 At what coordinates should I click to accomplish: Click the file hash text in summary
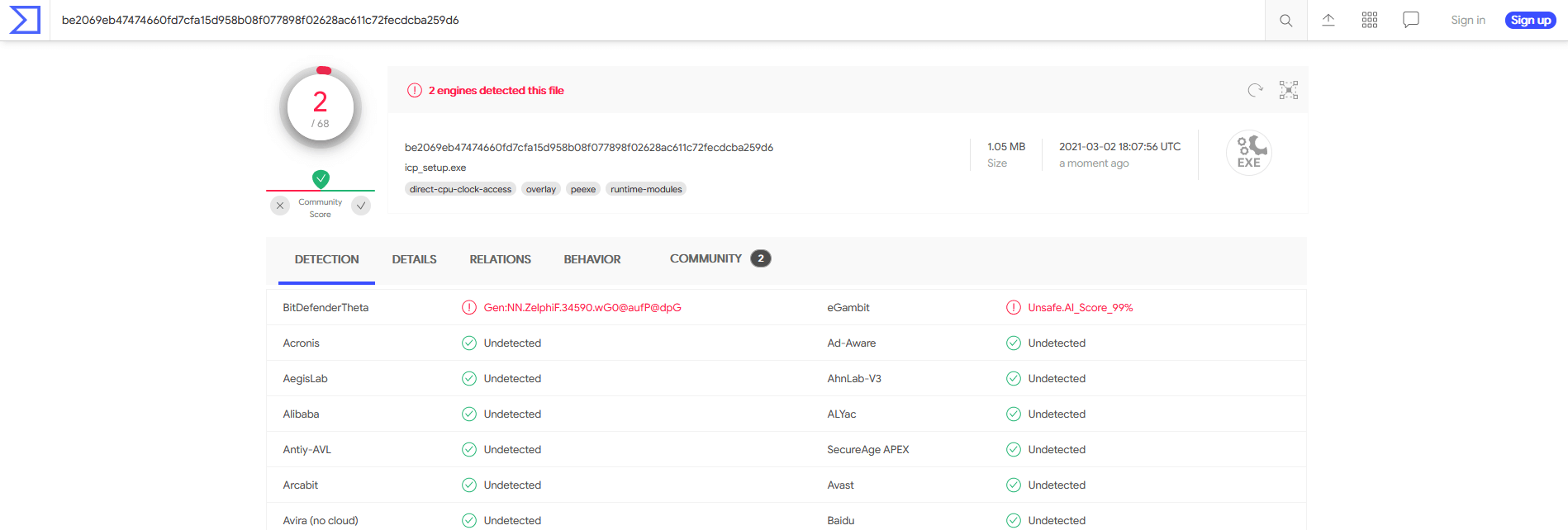[x=589, y=147]
